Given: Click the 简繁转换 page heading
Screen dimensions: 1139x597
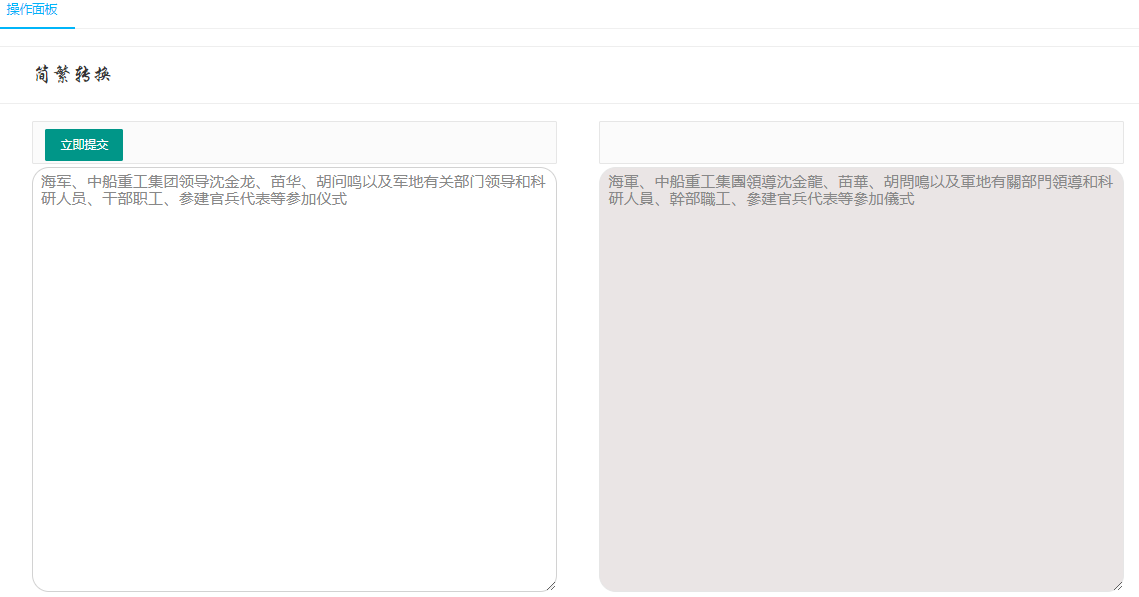Looking at the screenshot, I should (73, 72).
